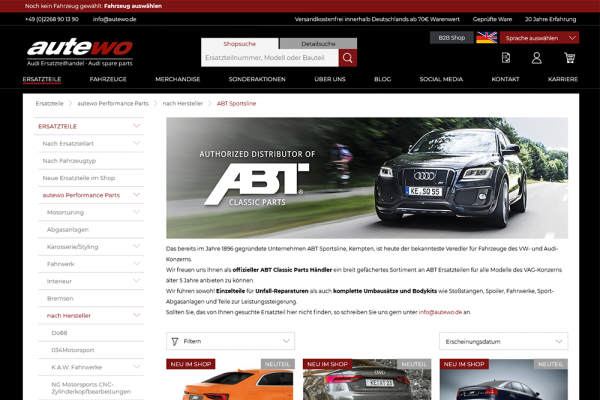The image size is (600, 400).
Task: Click the 20 Jahre Erfahrung text
Action: 550,19
